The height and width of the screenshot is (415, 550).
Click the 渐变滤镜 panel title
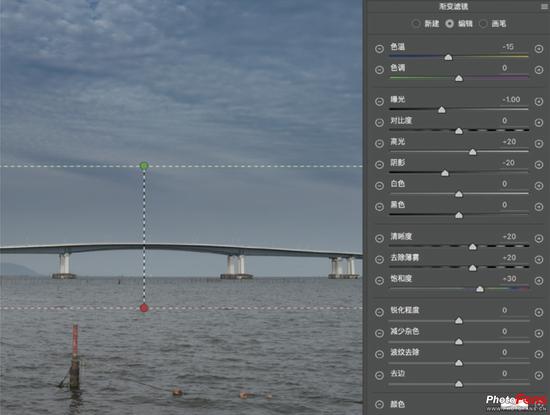(453, 6)
